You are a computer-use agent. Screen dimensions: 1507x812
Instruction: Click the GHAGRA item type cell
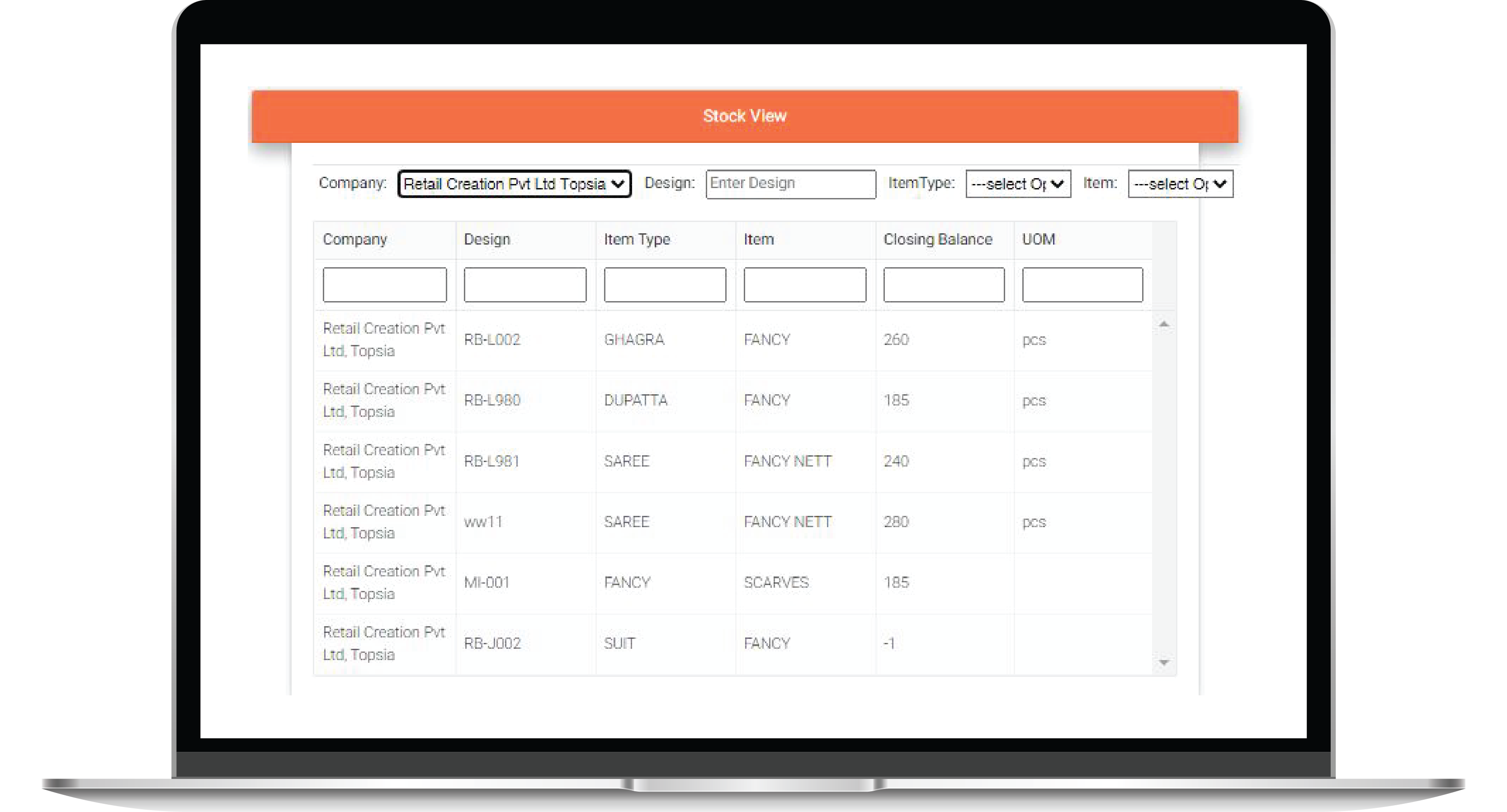click(x=634, y=339)
